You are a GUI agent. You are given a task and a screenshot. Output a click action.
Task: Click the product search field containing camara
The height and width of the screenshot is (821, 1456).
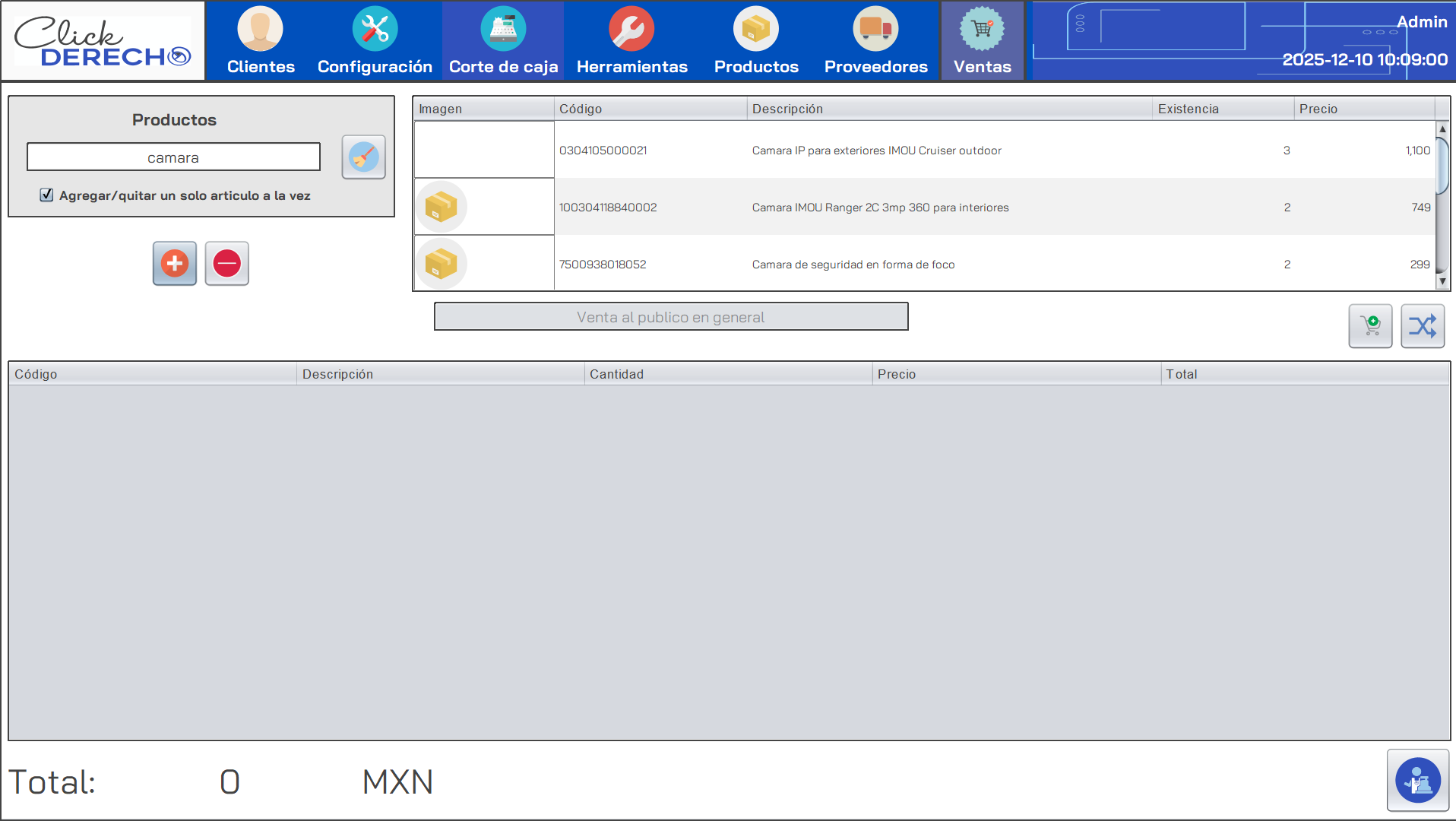[x=173, y=157]
